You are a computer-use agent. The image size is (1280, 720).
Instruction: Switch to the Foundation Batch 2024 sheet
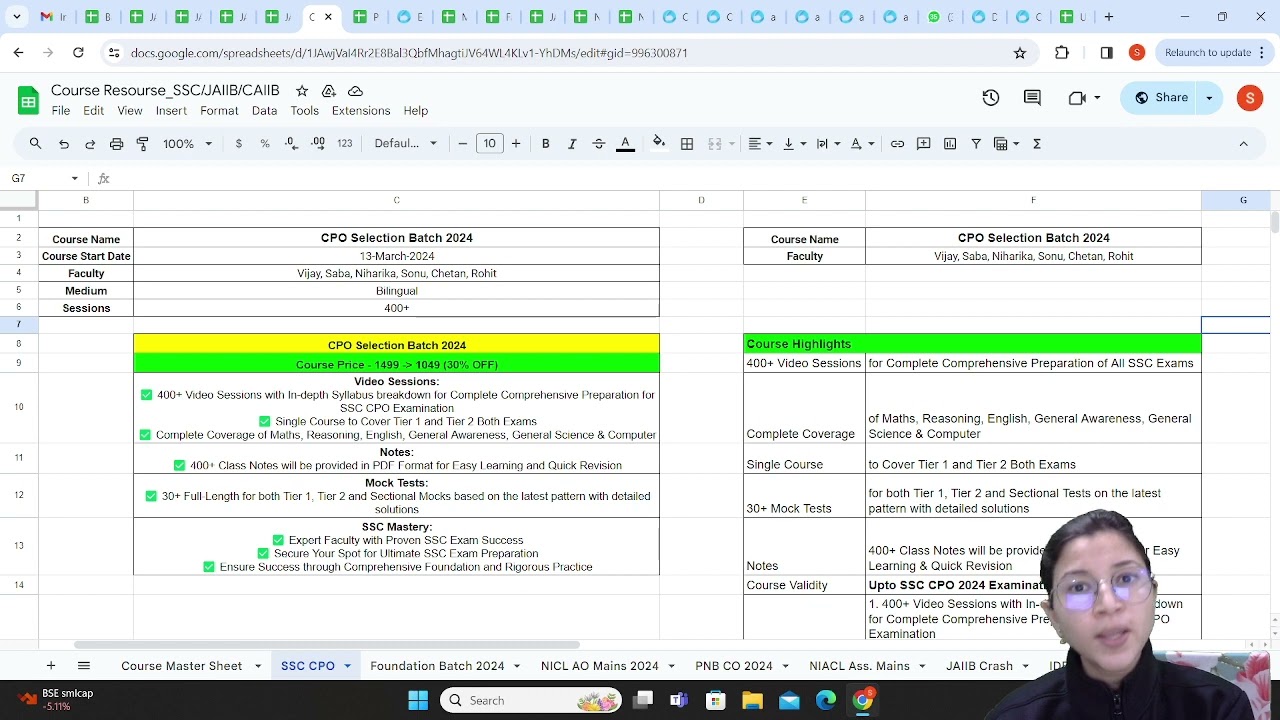436,665
